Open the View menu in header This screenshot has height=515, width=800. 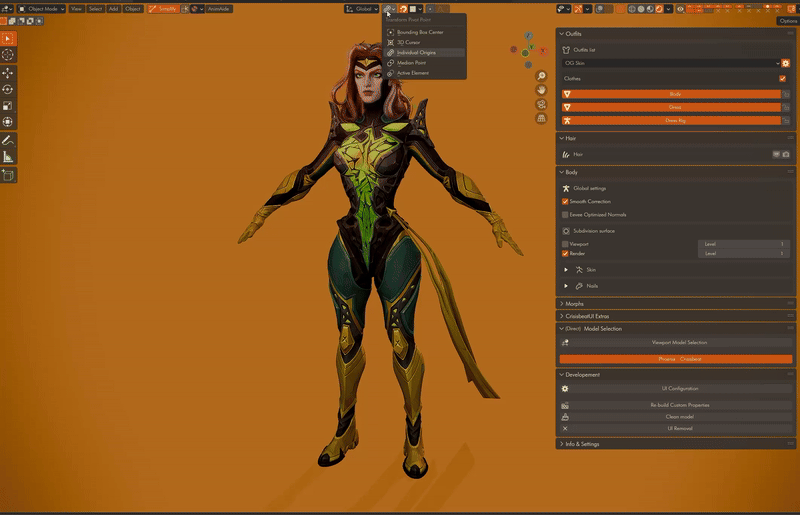coord(76,9)
